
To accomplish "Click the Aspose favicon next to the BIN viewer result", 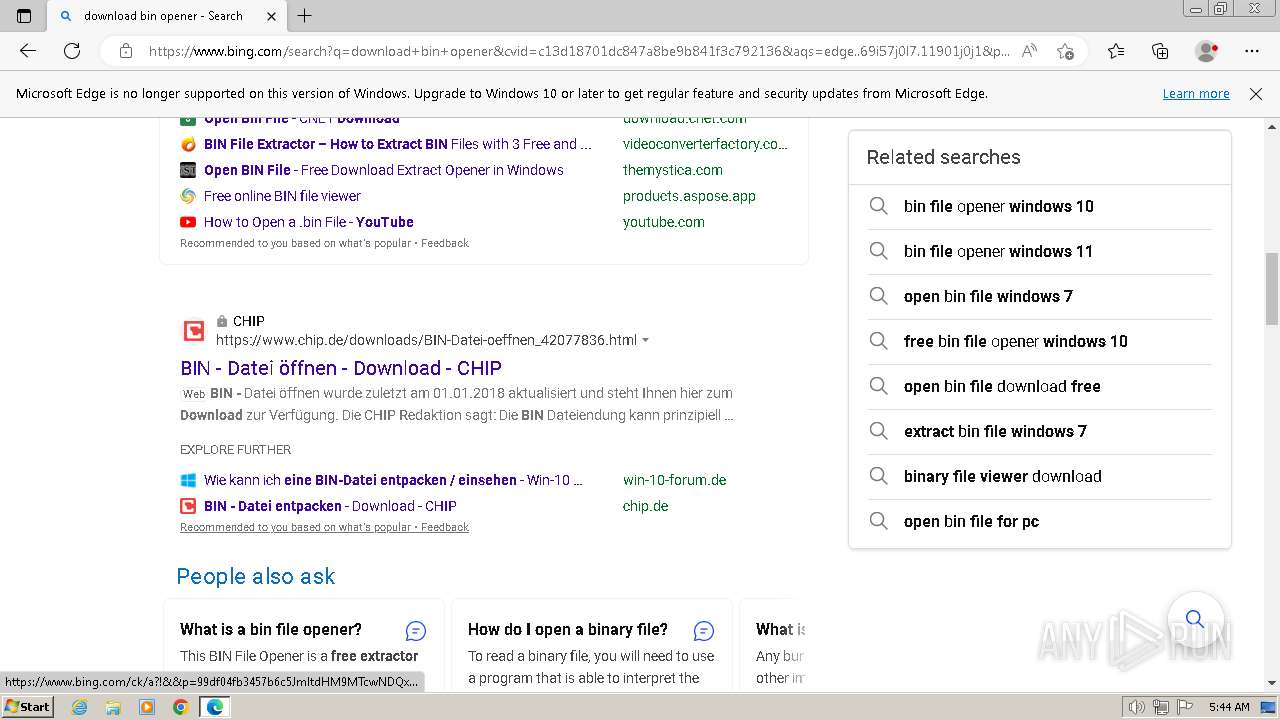I will point(188,196).
